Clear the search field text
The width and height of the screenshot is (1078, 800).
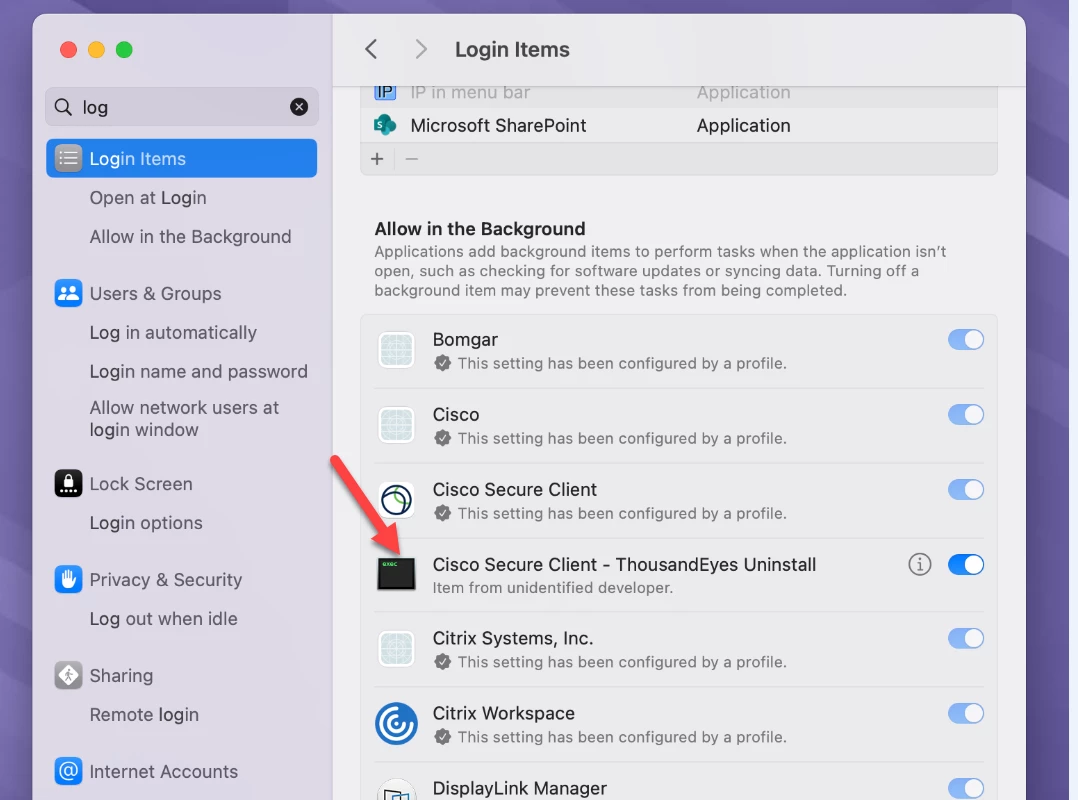(x=298, y=107)
